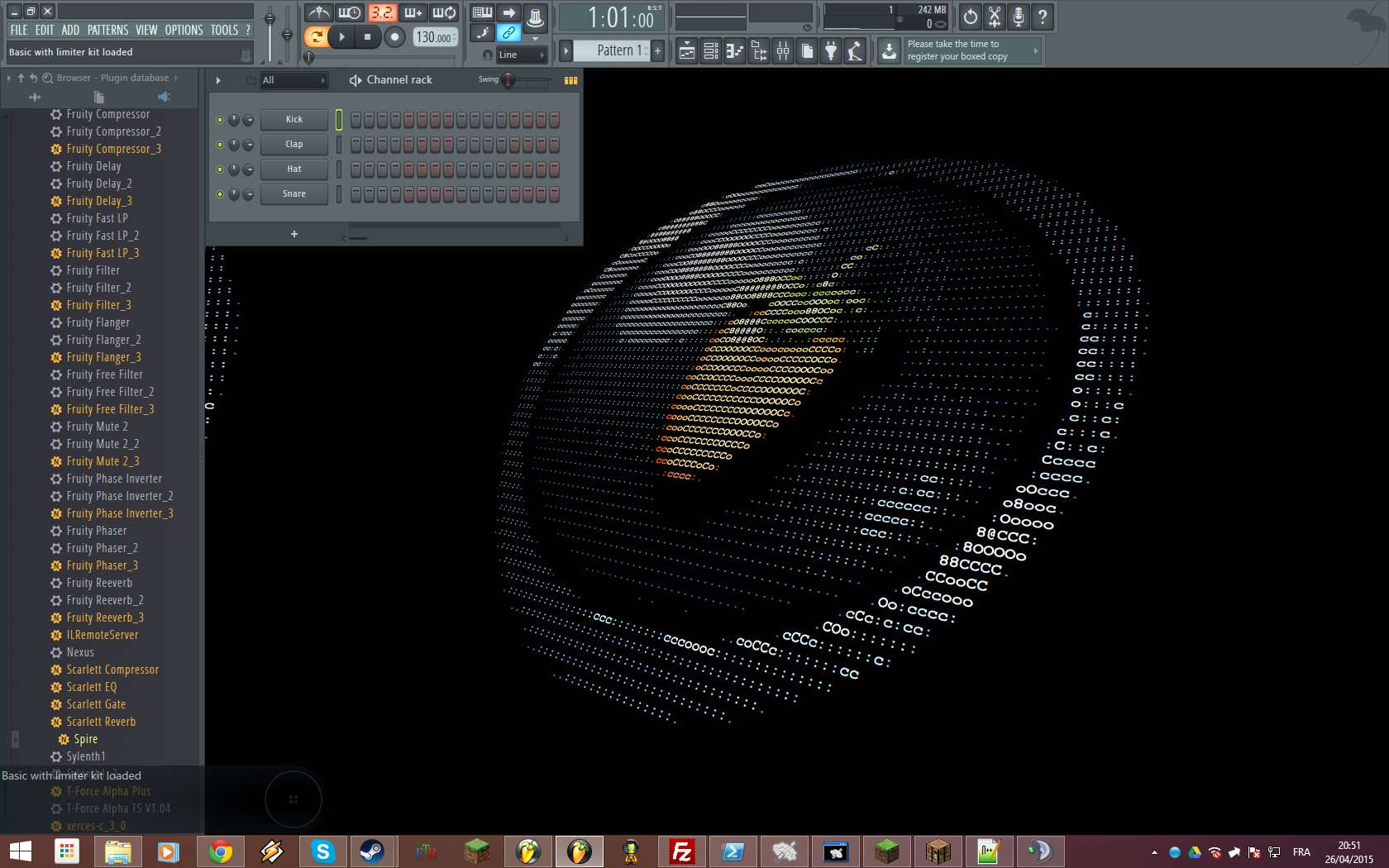Open the Clap channel button
Image resolution: width=1389 pixels, height=868 pixels.
click(x=294, y=145)
